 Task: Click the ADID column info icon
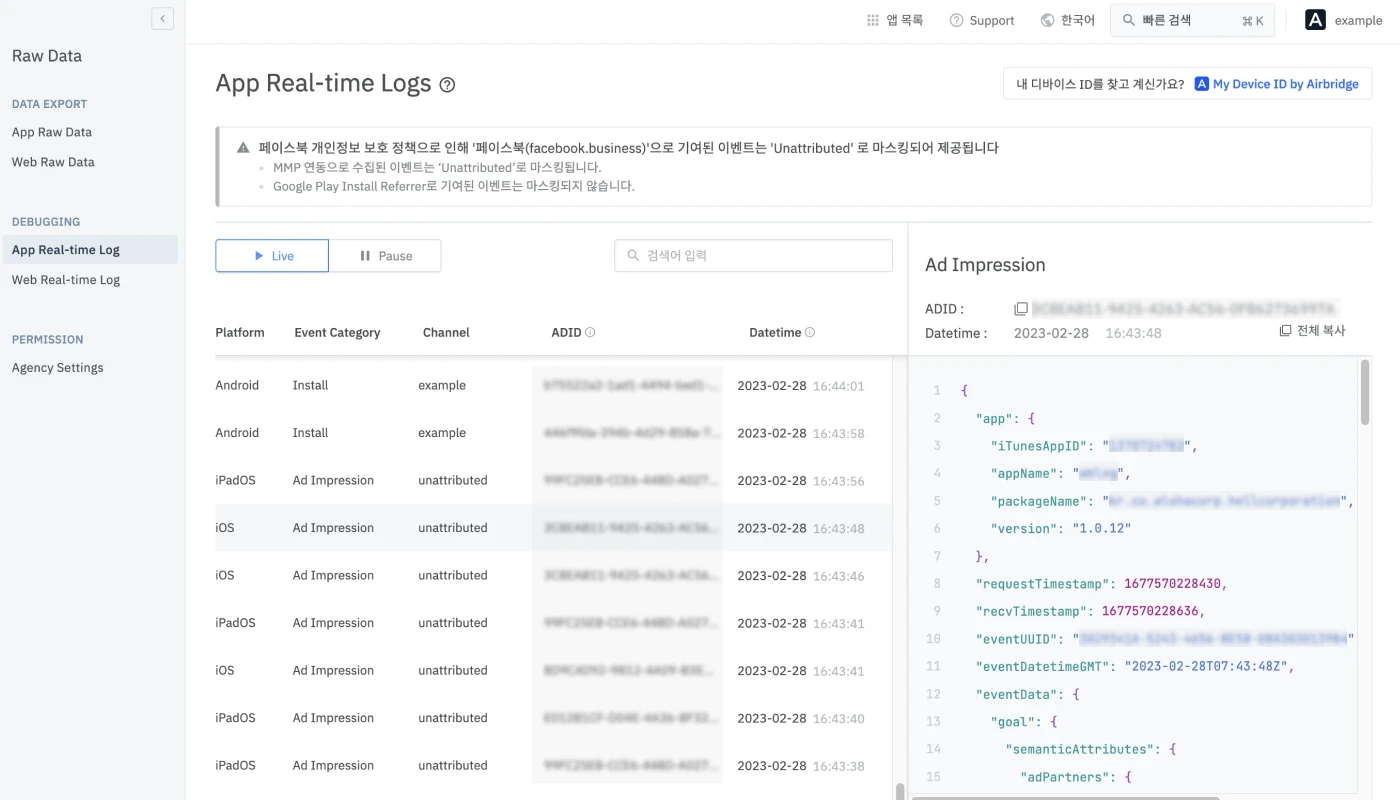pyautogui.click(x=590, y=332)
